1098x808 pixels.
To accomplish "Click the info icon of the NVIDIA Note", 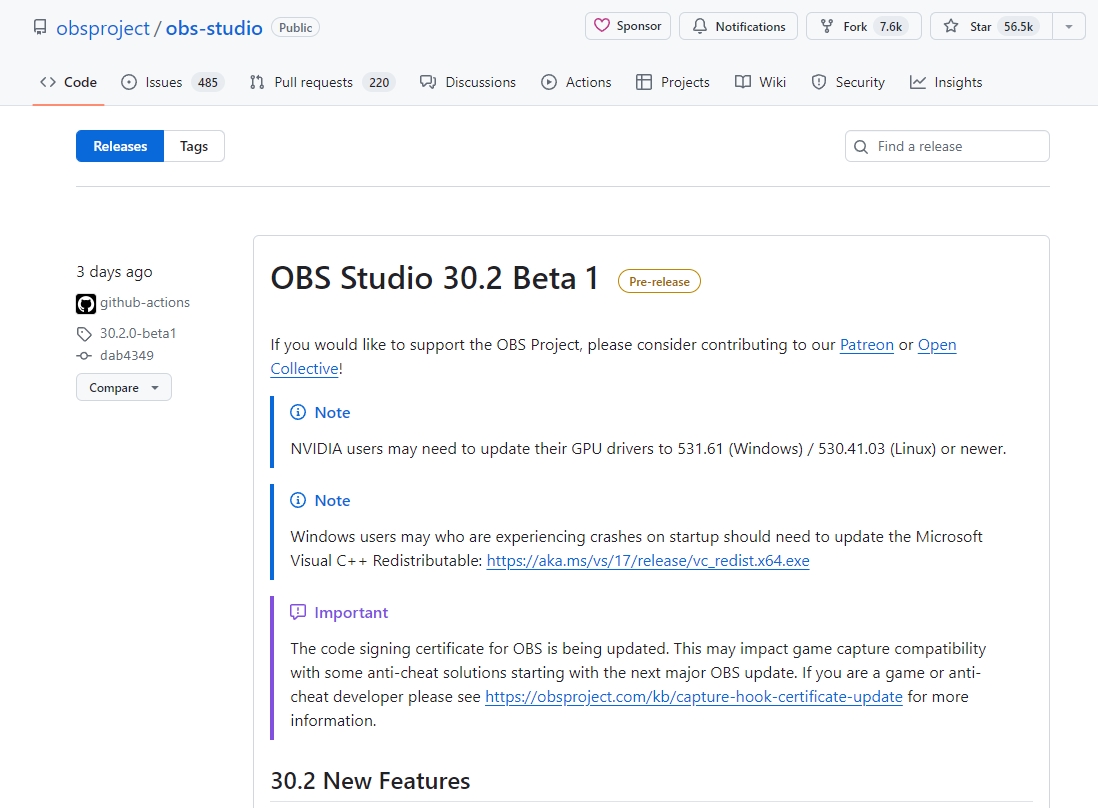I will tap(298, 412).
